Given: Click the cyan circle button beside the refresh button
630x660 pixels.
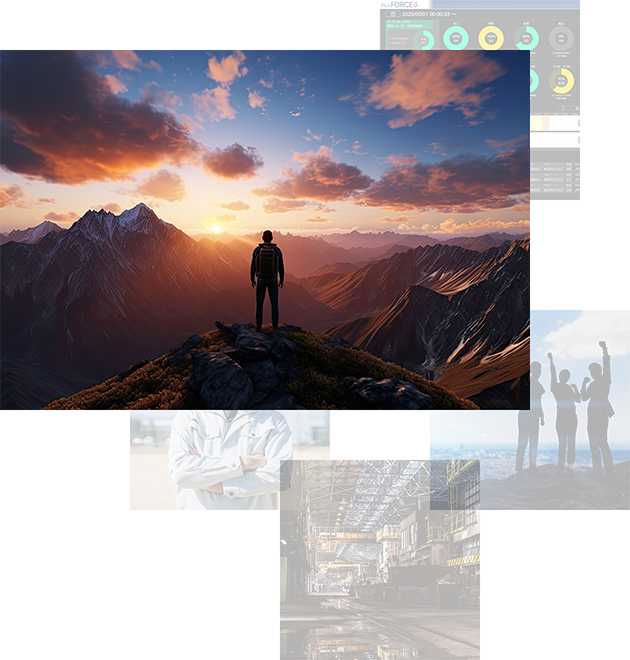Looking at the screenshot, I should click(x=576, y=109).
